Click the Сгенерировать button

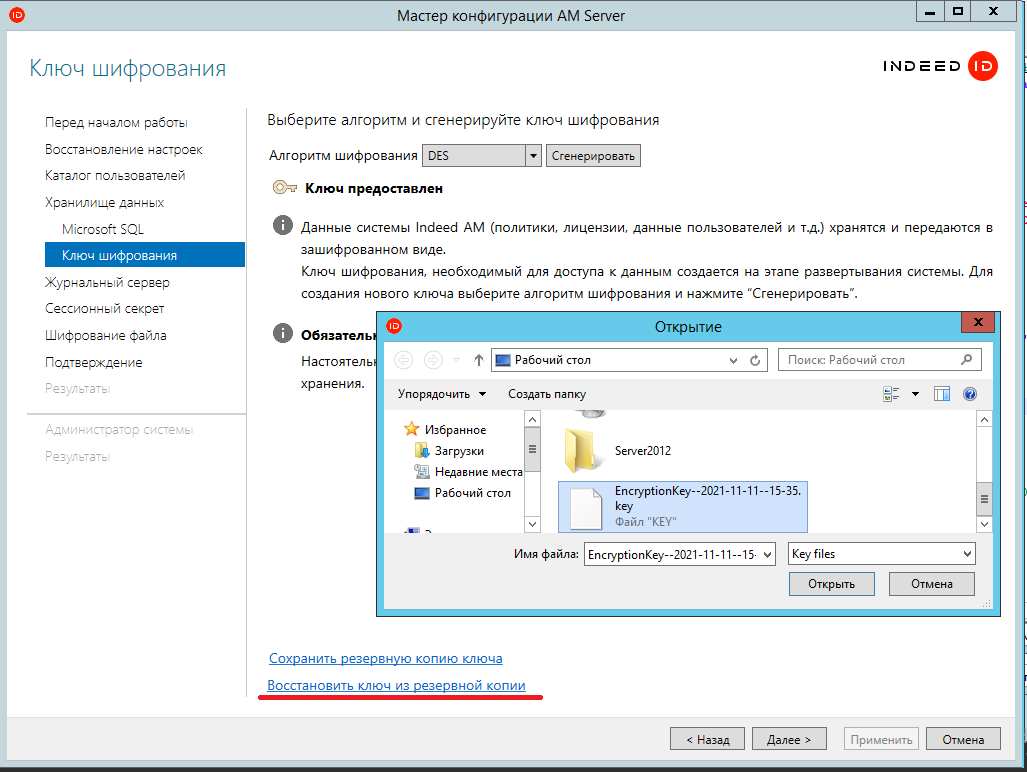593,156
